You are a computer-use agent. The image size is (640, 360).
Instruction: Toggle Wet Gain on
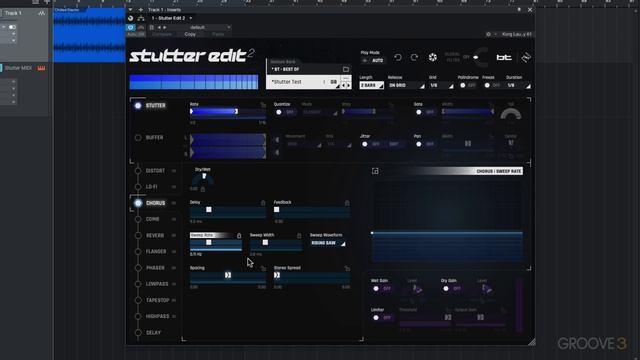pyautogui.click(x=382, y=289)
